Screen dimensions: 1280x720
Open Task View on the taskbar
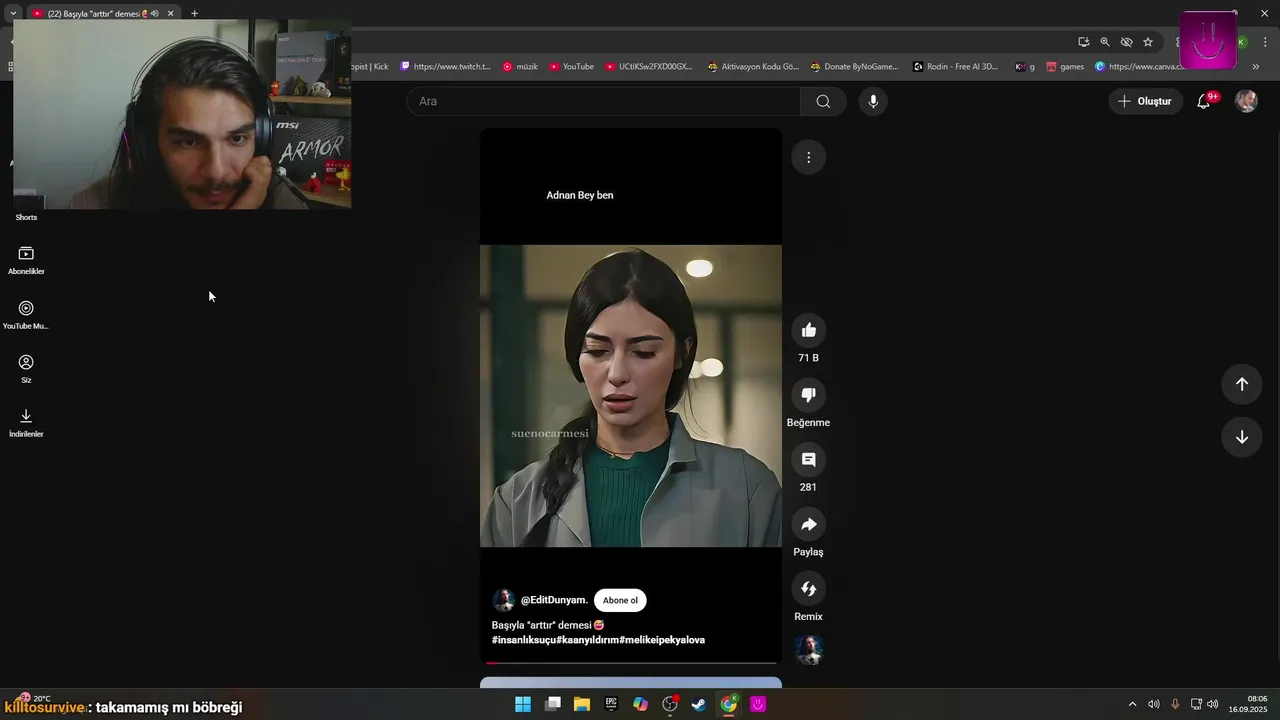552,704
